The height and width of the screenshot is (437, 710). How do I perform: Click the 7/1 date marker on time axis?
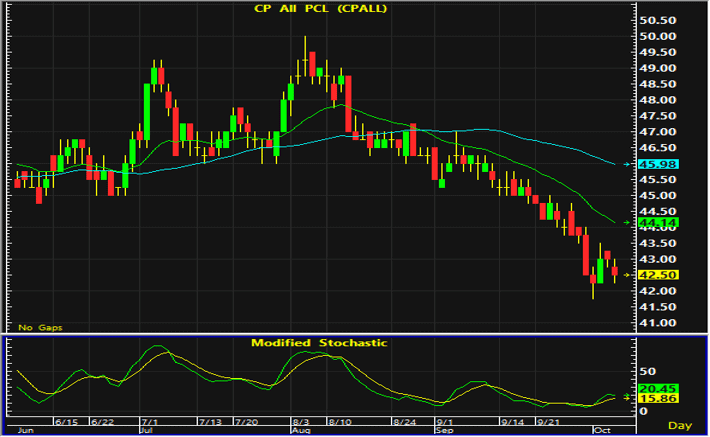[150, 422]
